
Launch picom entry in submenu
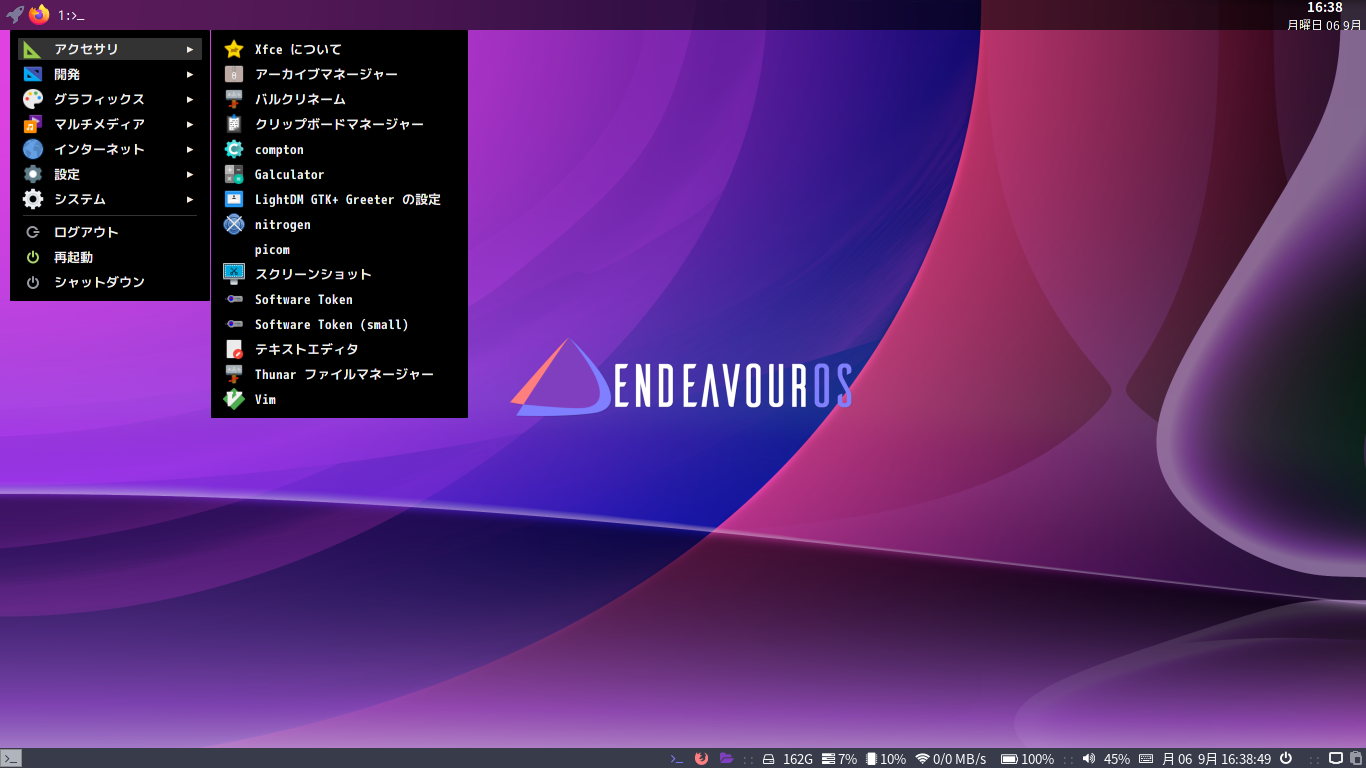point(339,249)
